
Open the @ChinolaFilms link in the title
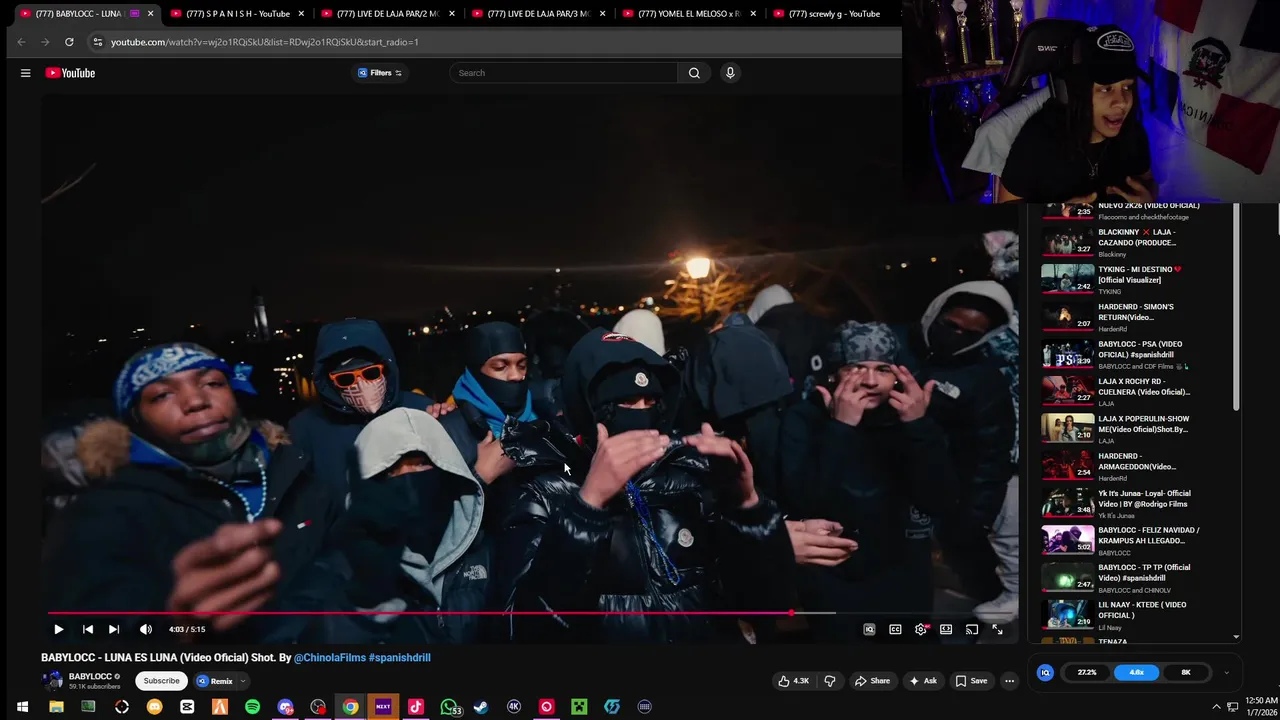coord(329,658)
